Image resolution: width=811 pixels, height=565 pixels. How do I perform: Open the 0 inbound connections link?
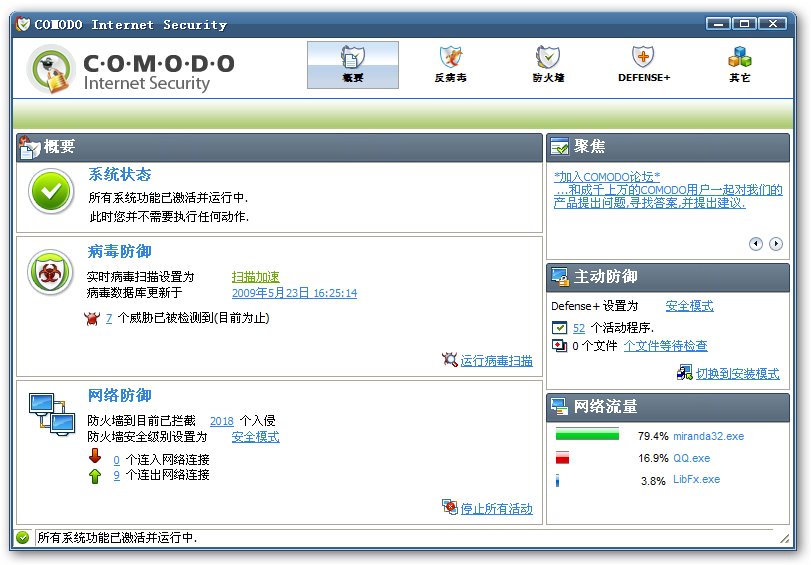point(116,460)
